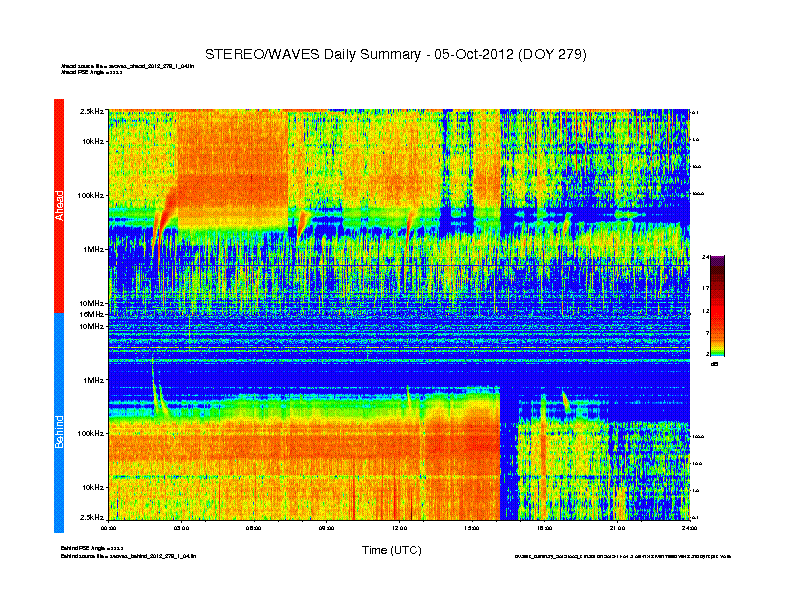Click the Behind 1MHz frequency label
This screenshot has height=612, width=792.
click(92, 380)
